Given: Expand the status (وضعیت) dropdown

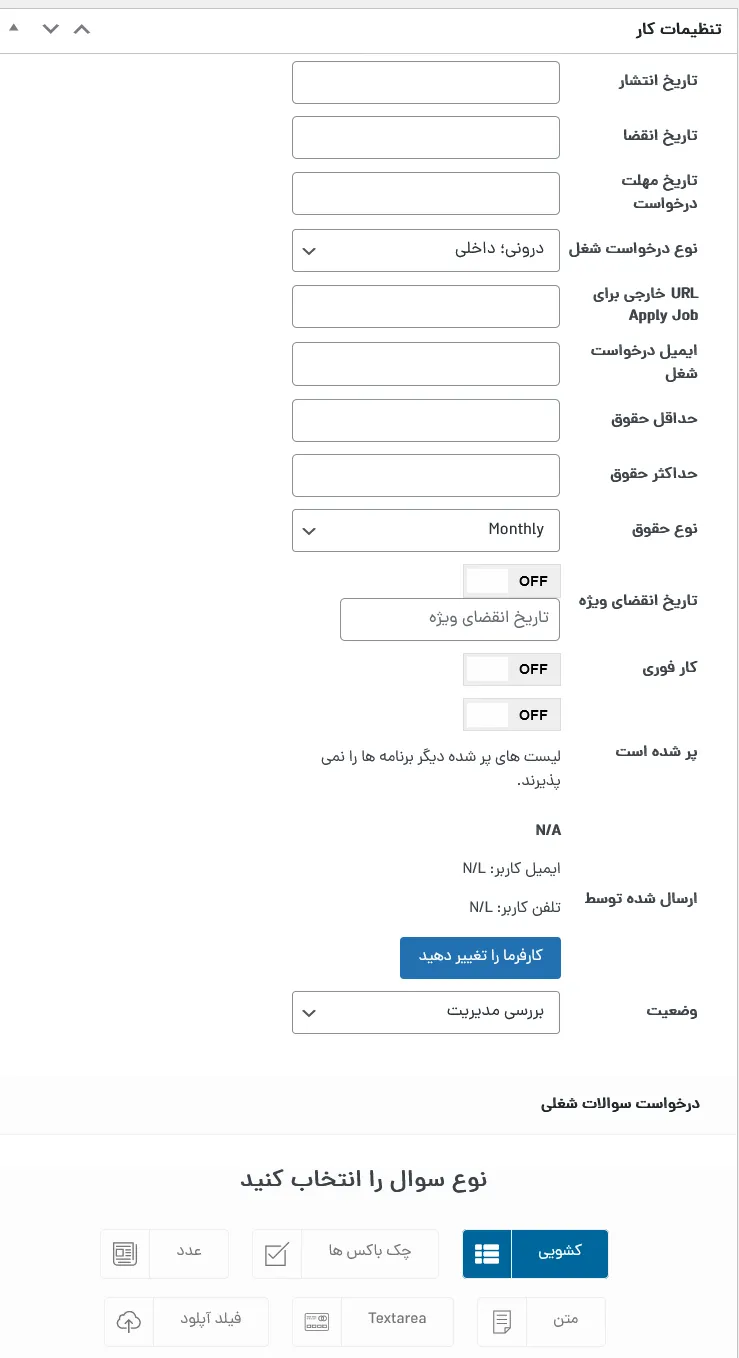Looking at the screenshot, I should click(426, 1012).
